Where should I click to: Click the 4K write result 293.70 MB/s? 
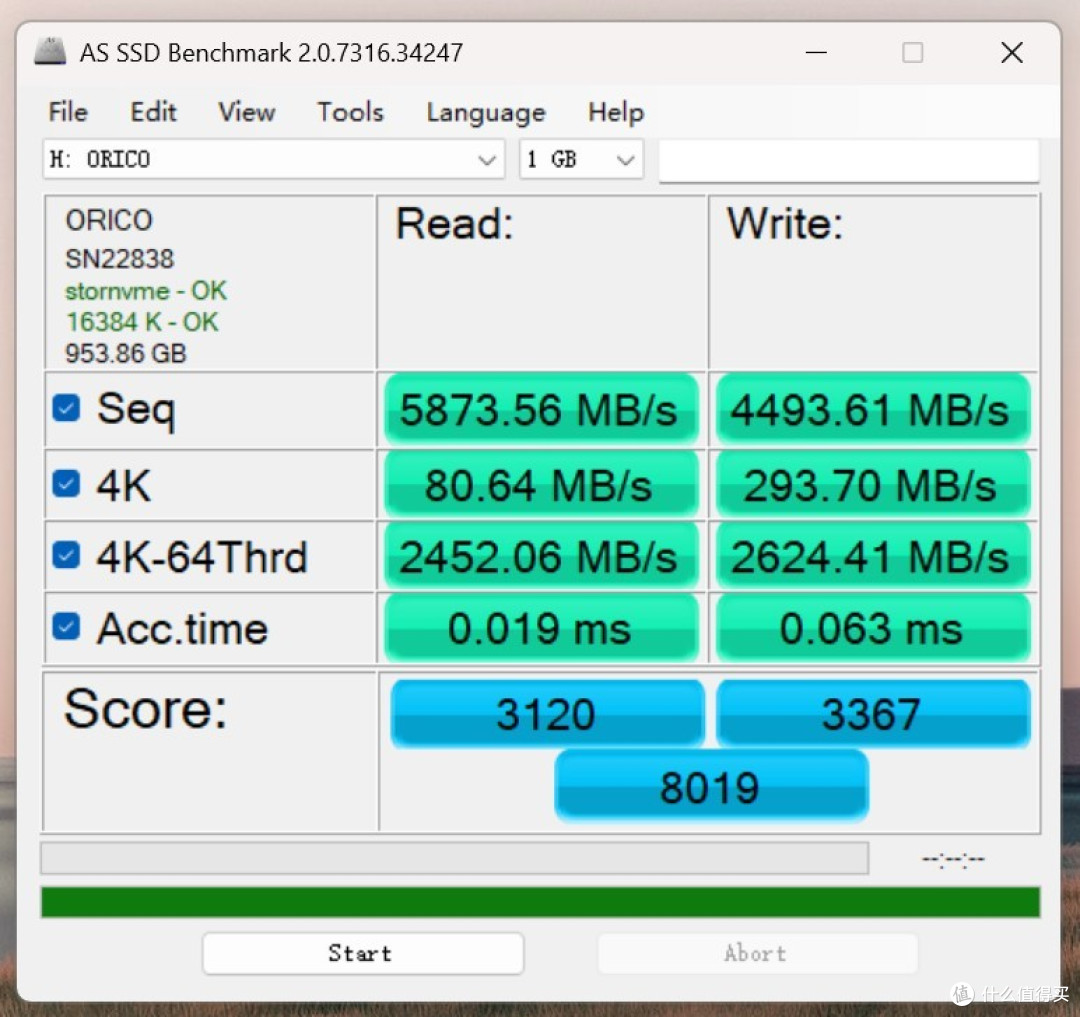(x=873, y=485)
